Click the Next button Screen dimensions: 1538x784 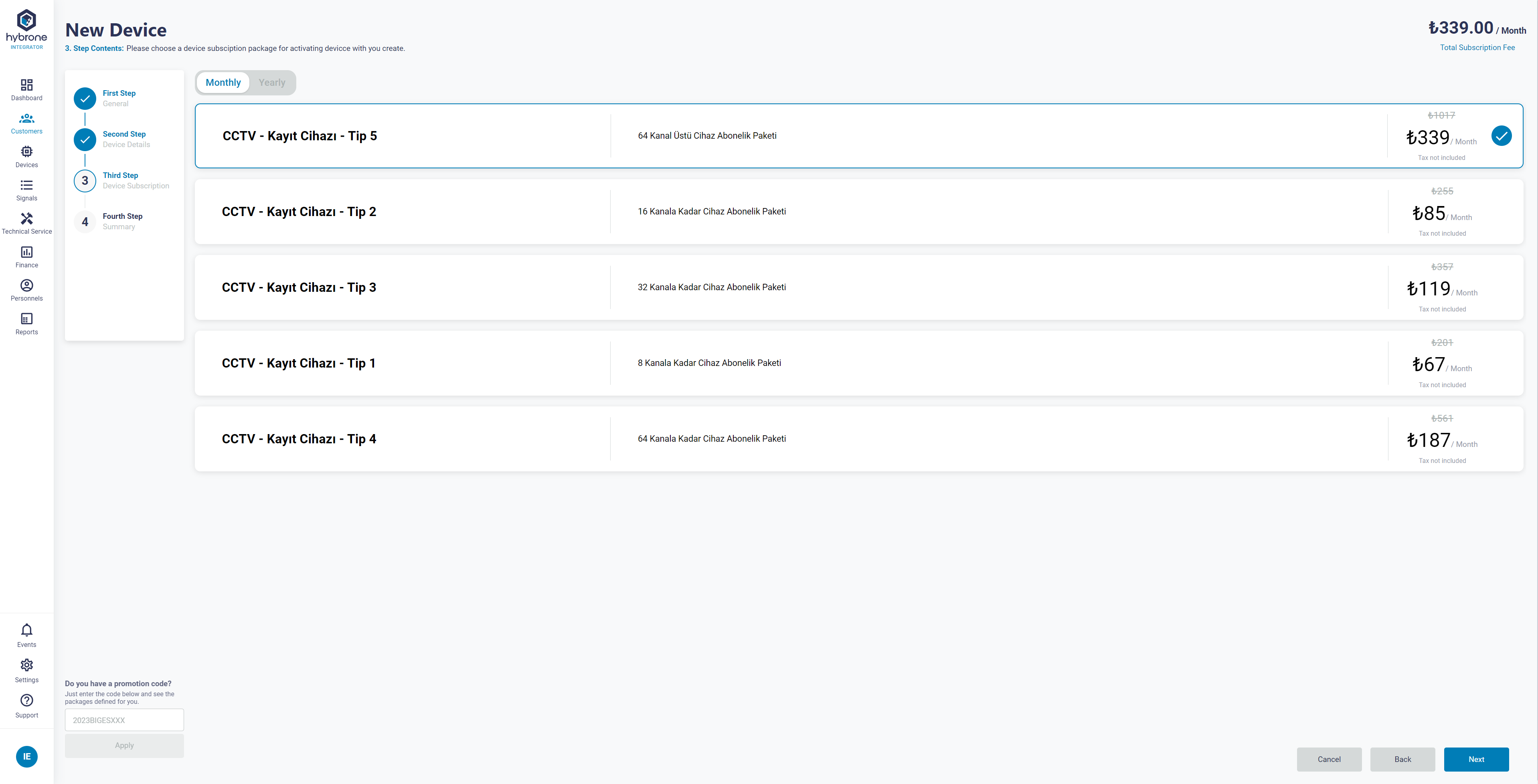1475,760
